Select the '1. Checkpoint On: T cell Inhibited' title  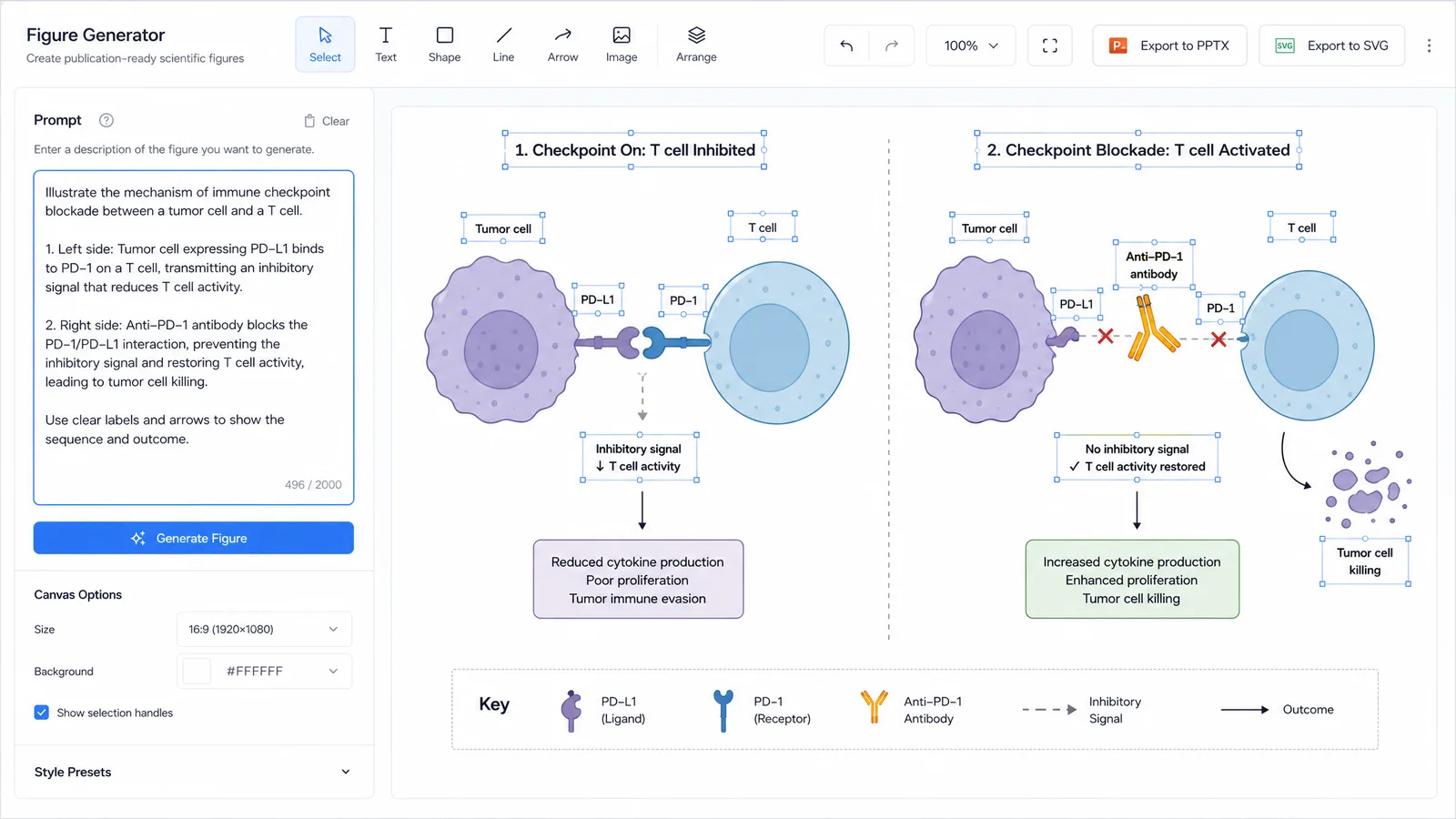(634, 150)
